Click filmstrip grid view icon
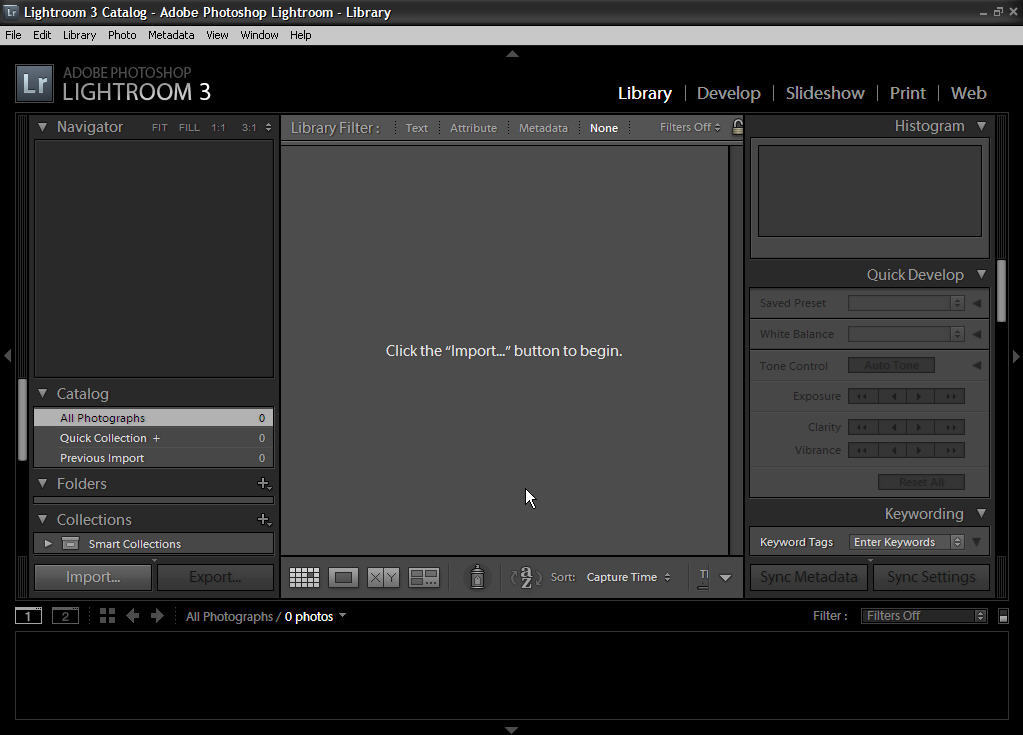 coord(108,616)
